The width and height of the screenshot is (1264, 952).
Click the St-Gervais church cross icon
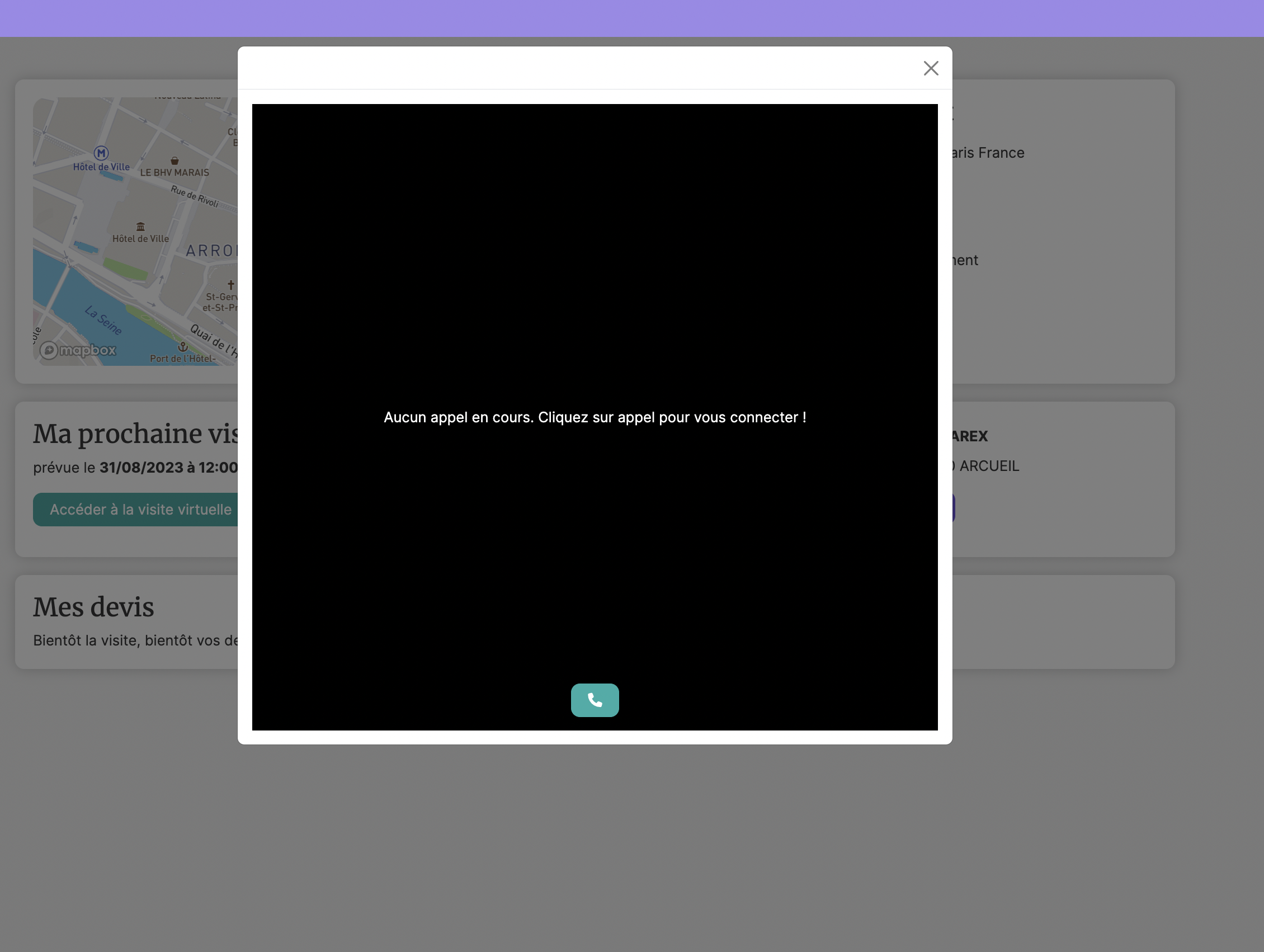click(231, 285)
